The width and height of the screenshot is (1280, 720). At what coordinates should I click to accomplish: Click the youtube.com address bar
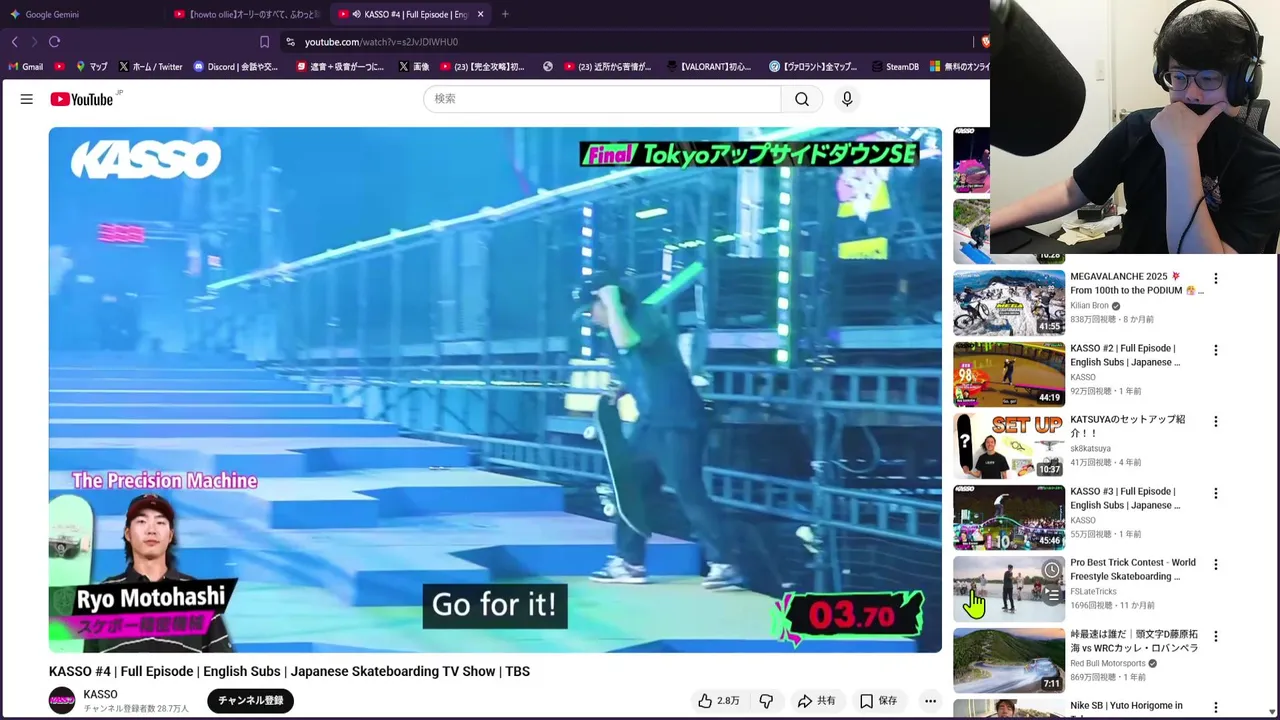(x=625, y=42)
